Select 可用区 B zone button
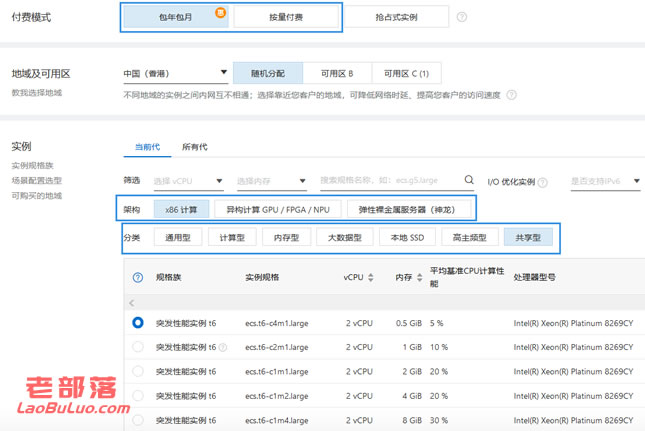Image resolution: width=645 pixels, height=431 pixels. [x=337, y=73]
